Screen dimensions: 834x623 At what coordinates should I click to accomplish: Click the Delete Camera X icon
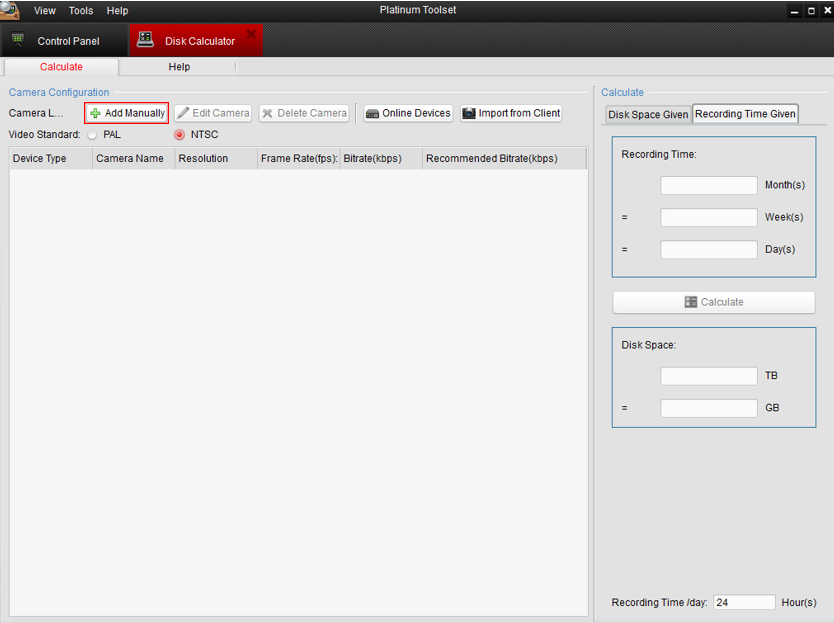[x=267, y=114]
